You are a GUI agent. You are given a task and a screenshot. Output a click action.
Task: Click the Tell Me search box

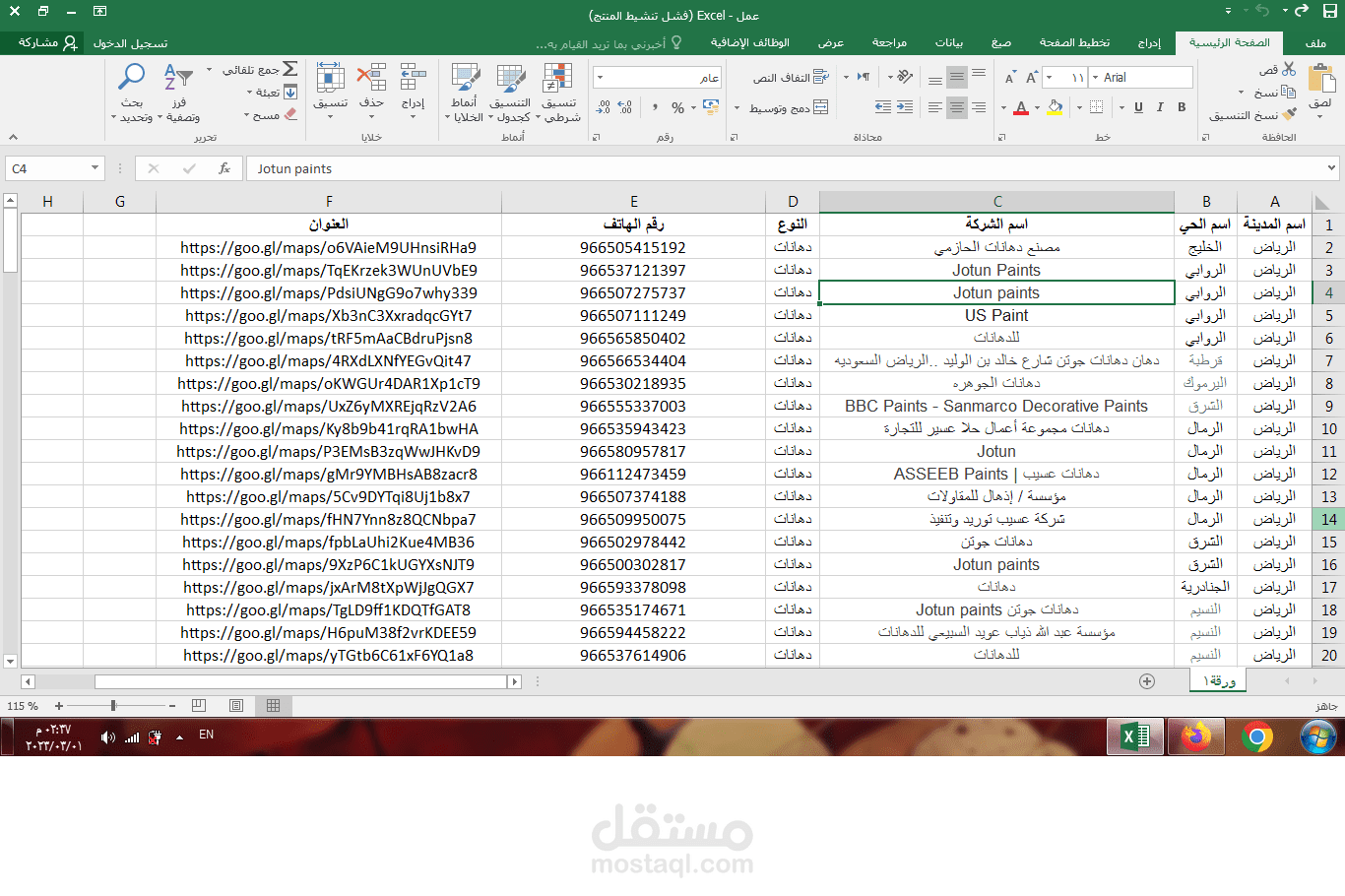click(608, 43)
